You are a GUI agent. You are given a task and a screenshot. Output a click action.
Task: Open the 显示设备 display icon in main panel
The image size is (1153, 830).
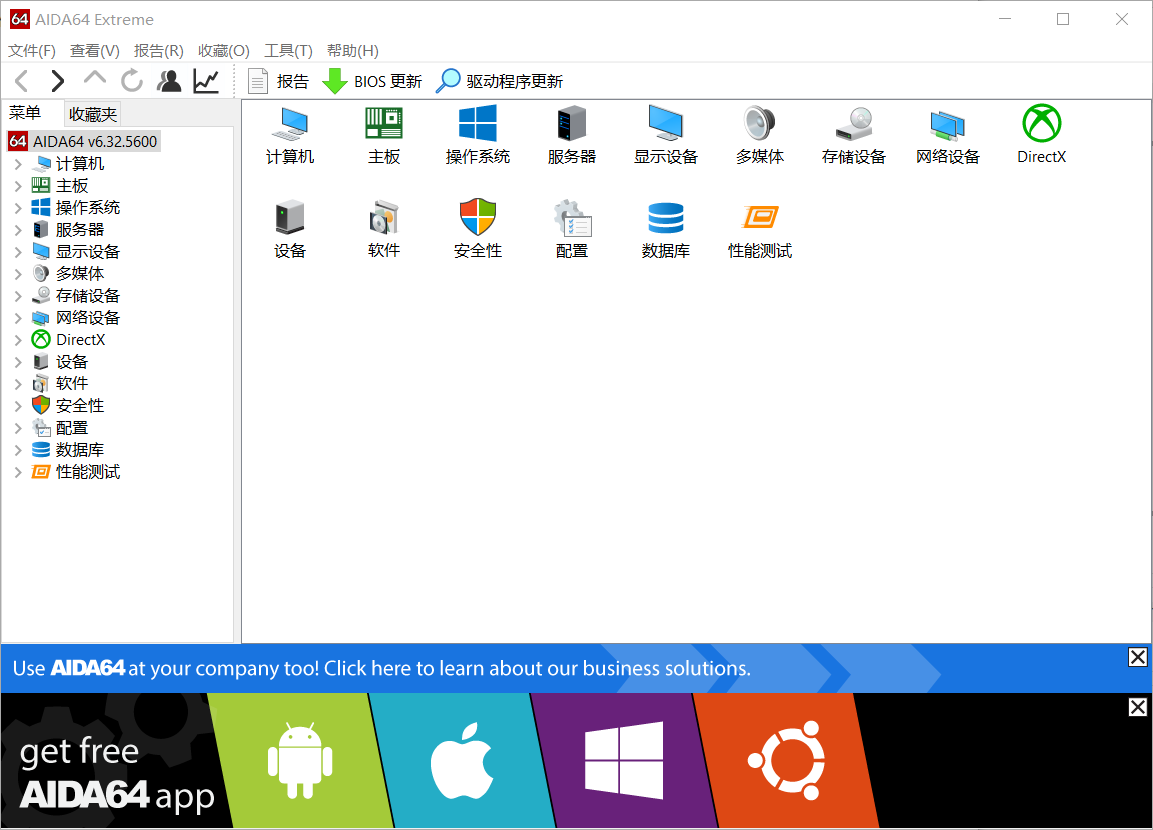coord(665,135)
